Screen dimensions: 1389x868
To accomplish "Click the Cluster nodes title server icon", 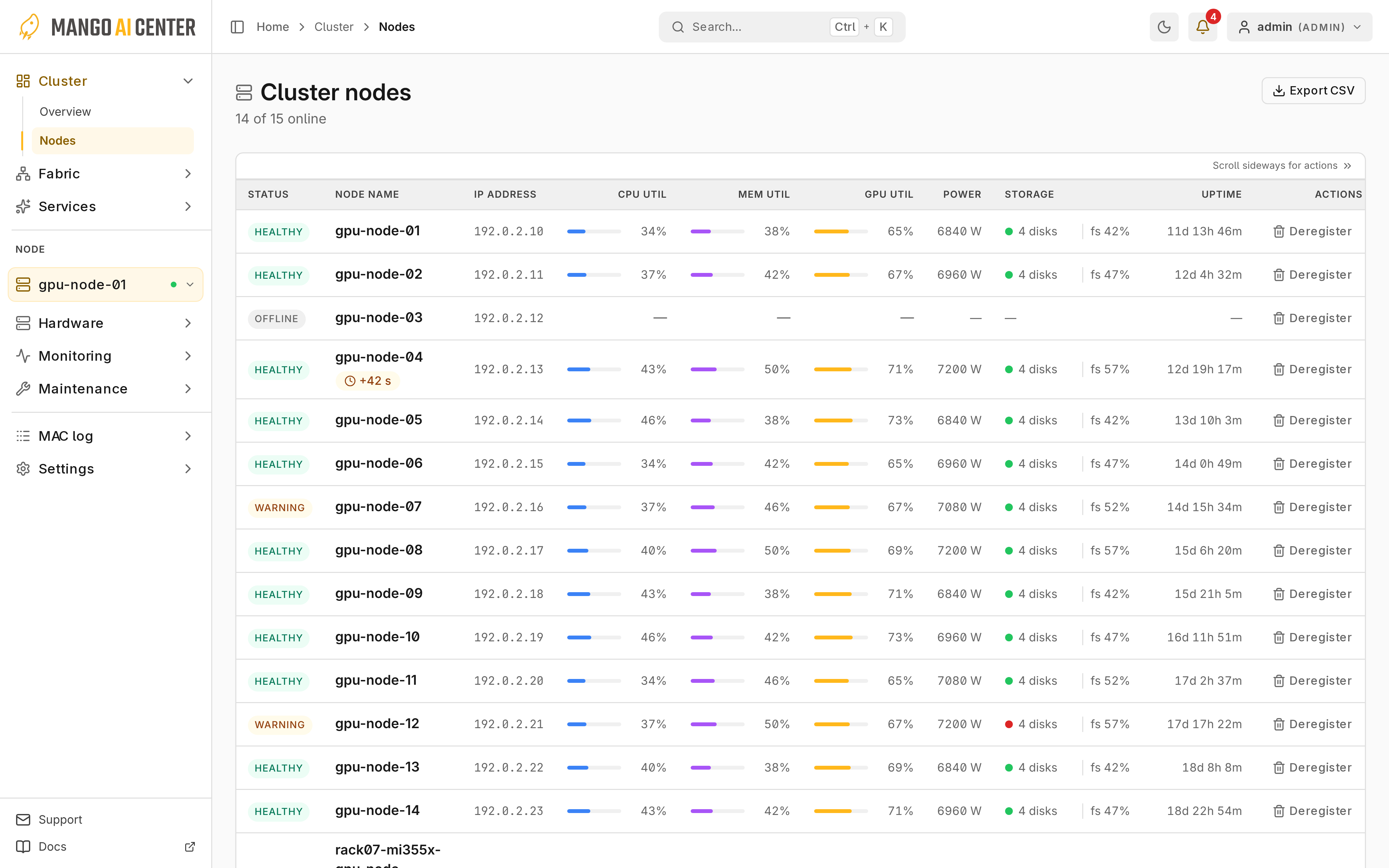I will click(x=243, y=93).
